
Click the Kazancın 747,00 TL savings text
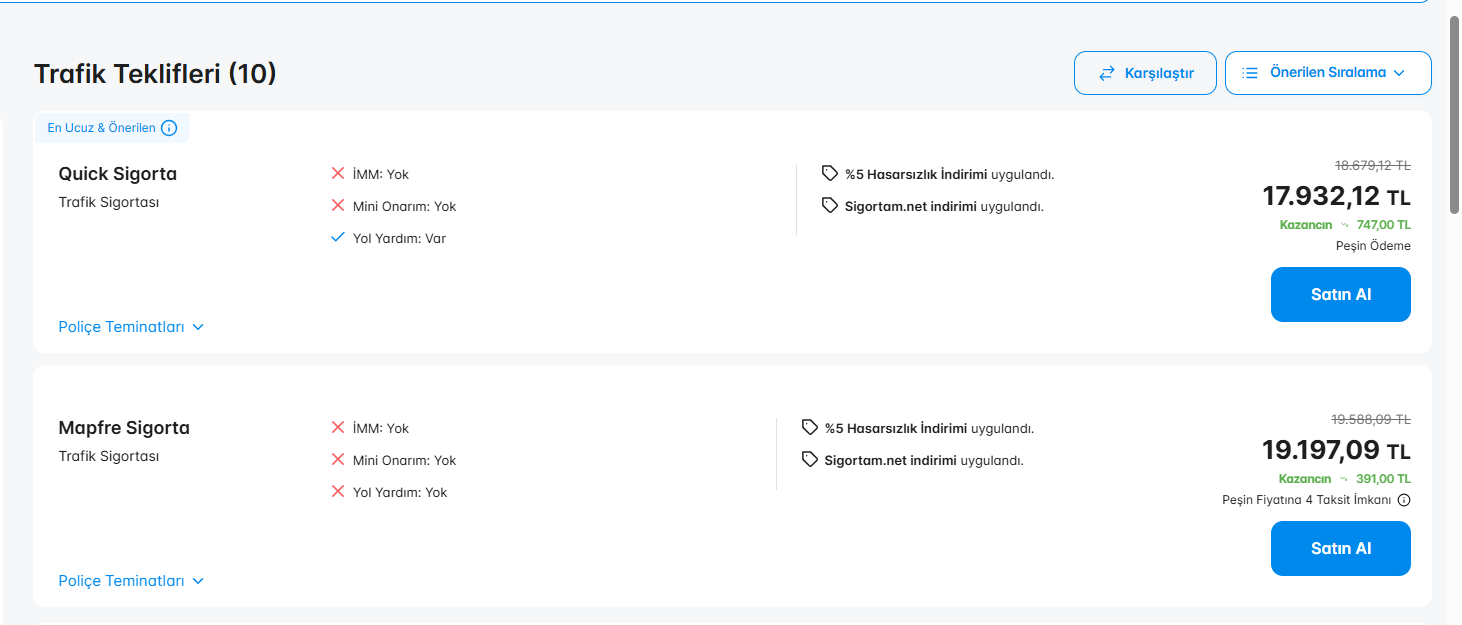1345,225
